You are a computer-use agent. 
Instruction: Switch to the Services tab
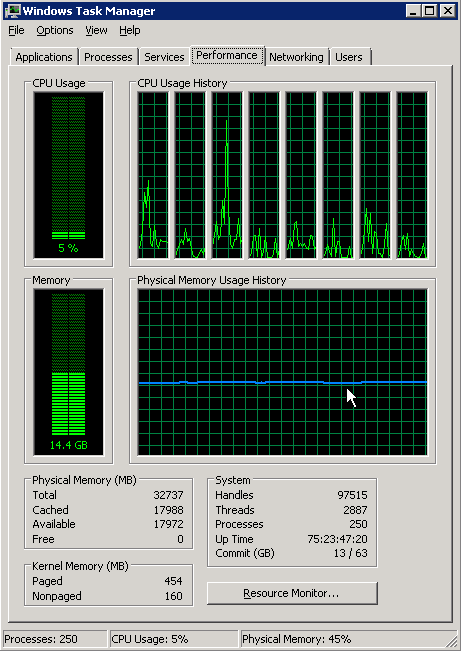point(164,57)
